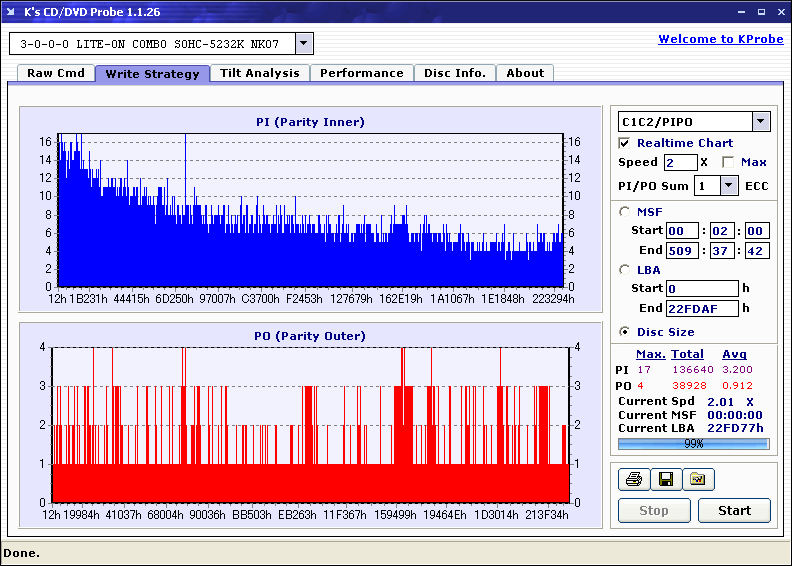Toggle the Realtime Chart checkbox
792x566 pixels.
(x=625, y=143)
